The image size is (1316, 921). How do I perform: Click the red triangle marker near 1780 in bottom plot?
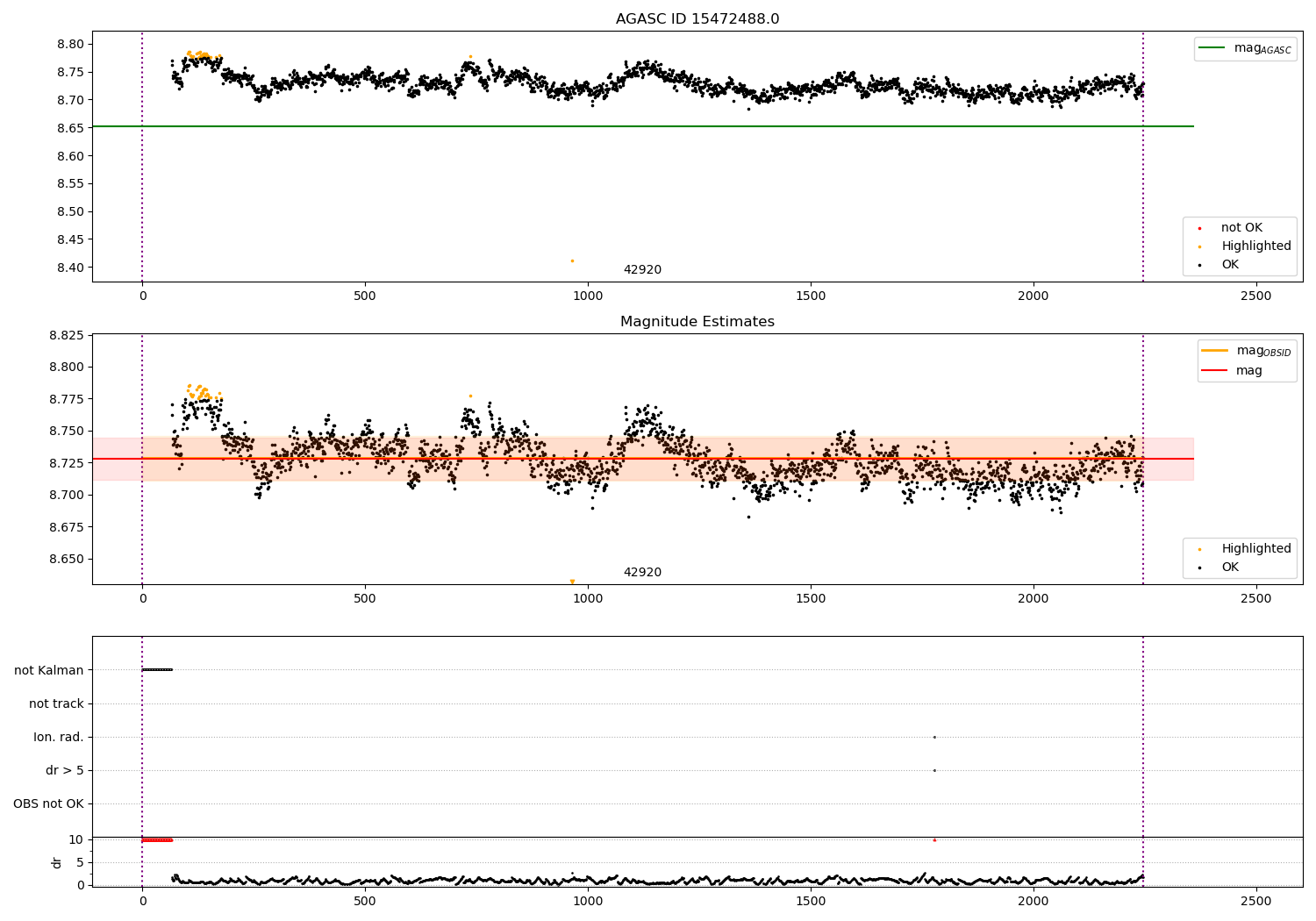(934, 840)
